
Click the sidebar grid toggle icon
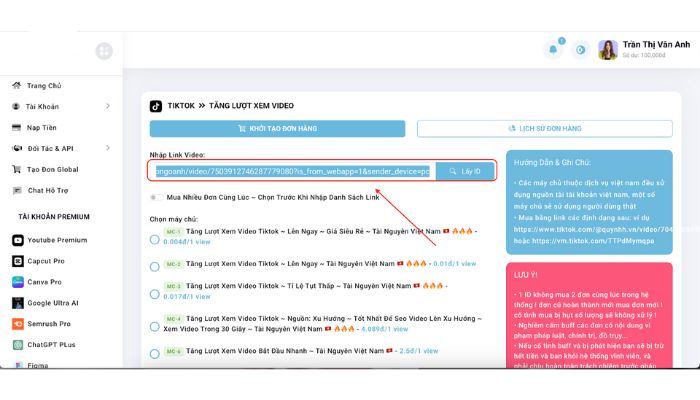[x=104, y=51]
